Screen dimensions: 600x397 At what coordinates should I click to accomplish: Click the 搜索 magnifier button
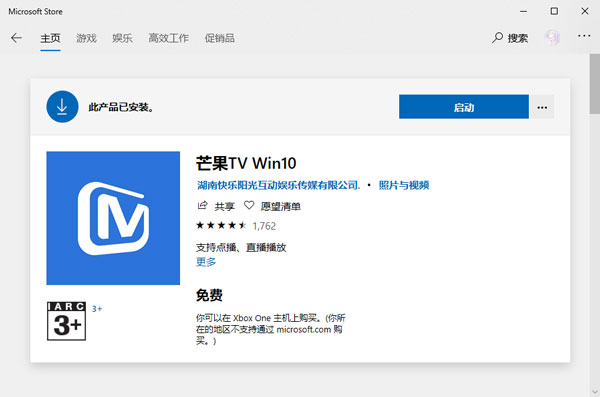510,38
